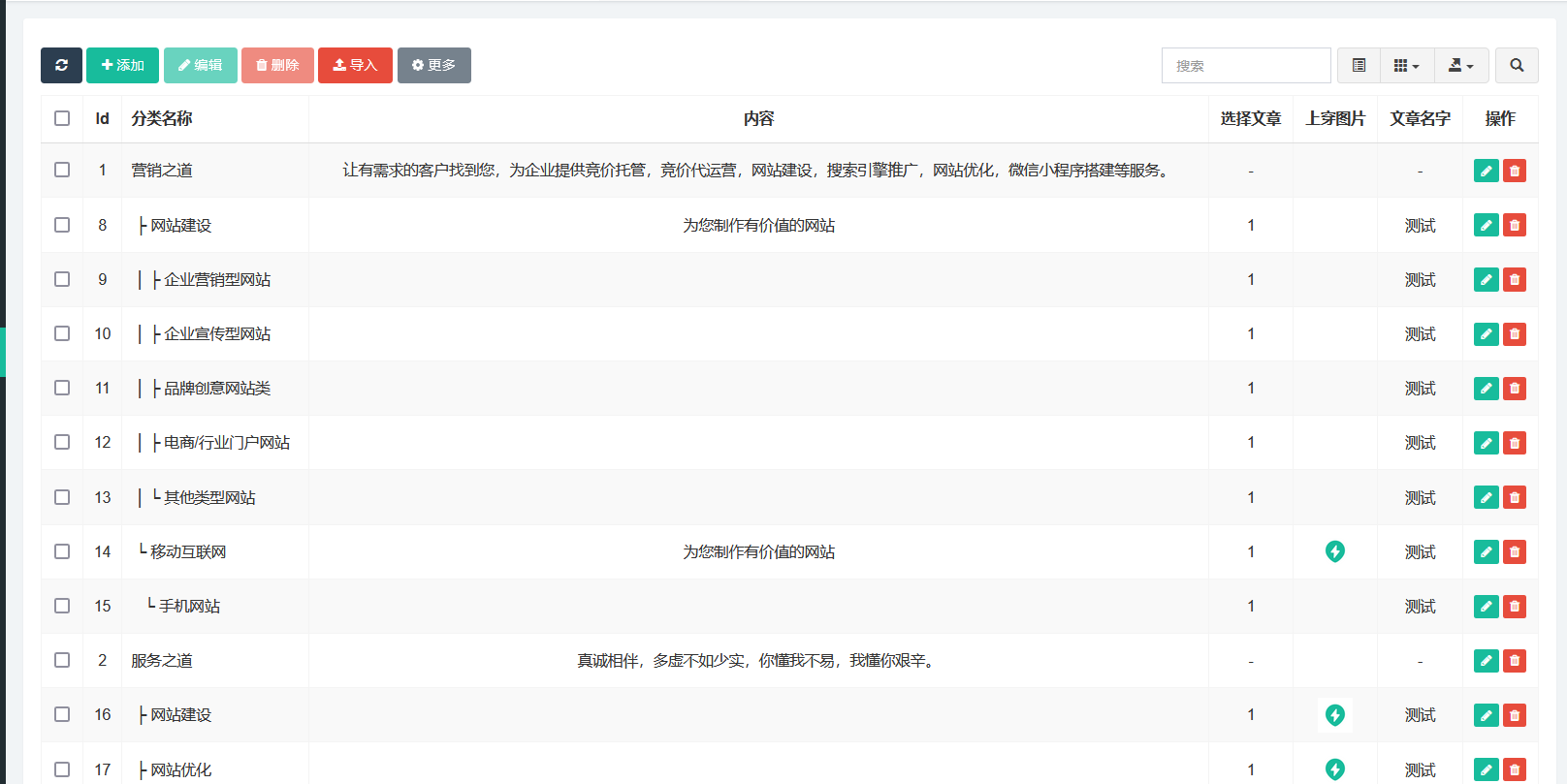Viewport: 1567px width, 784px height.
Task: Delete the 企业营销型网站 row
Action: (1515, 279)
